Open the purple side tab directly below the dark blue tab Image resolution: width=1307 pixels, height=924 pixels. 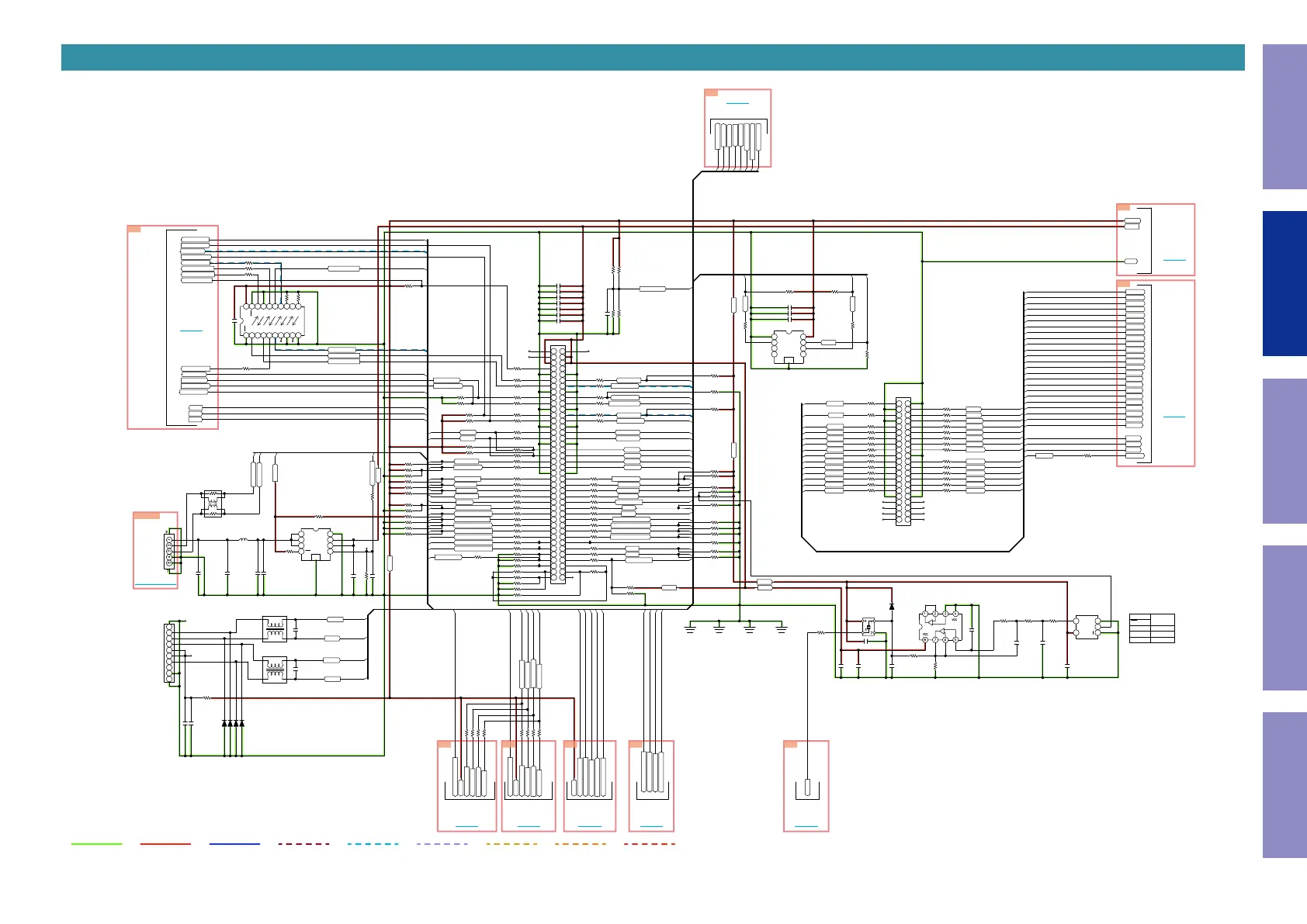click(1284, 451)
